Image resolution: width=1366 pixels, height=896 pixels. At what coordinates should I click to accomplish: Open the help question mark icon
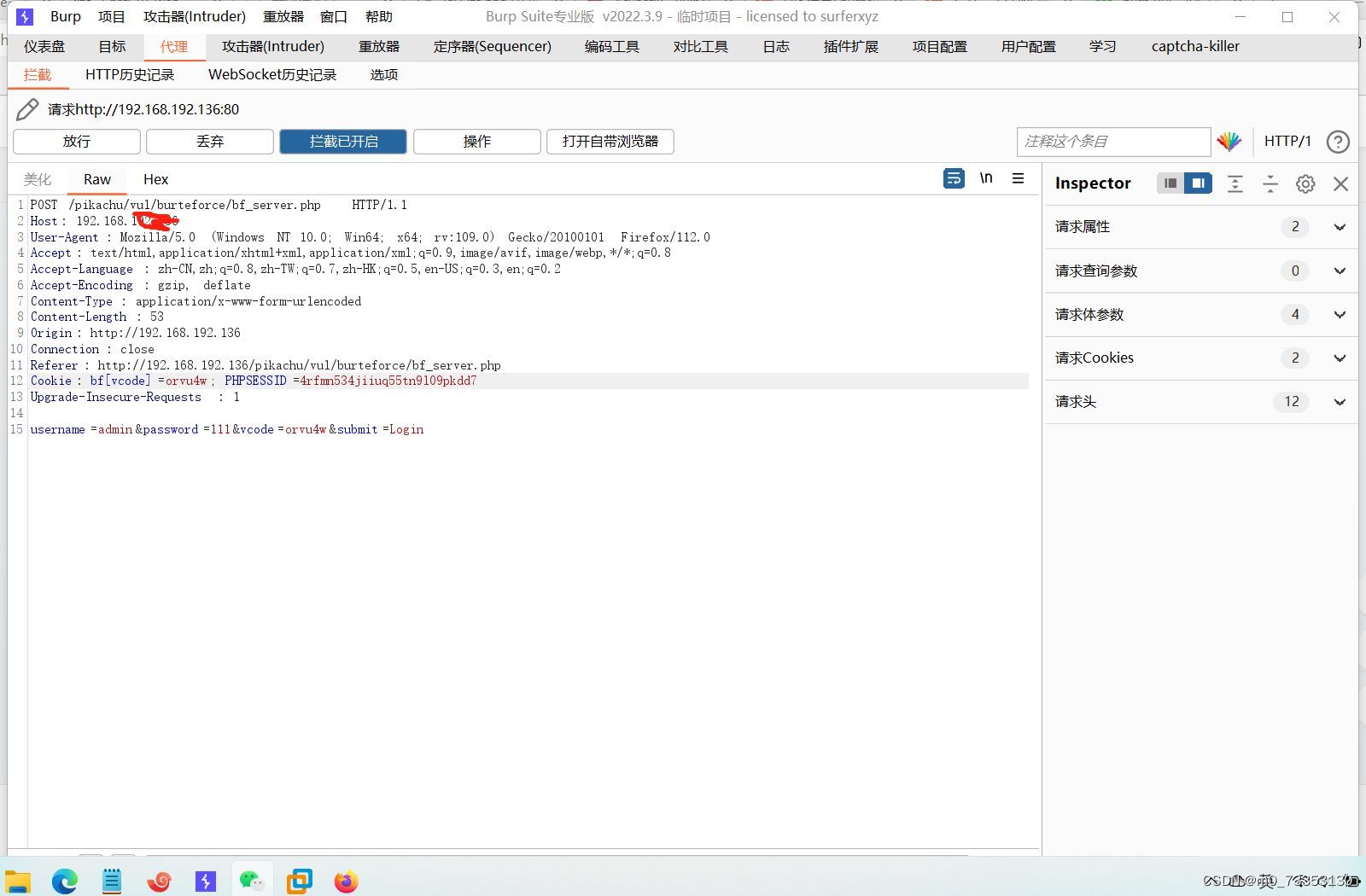1338,142
